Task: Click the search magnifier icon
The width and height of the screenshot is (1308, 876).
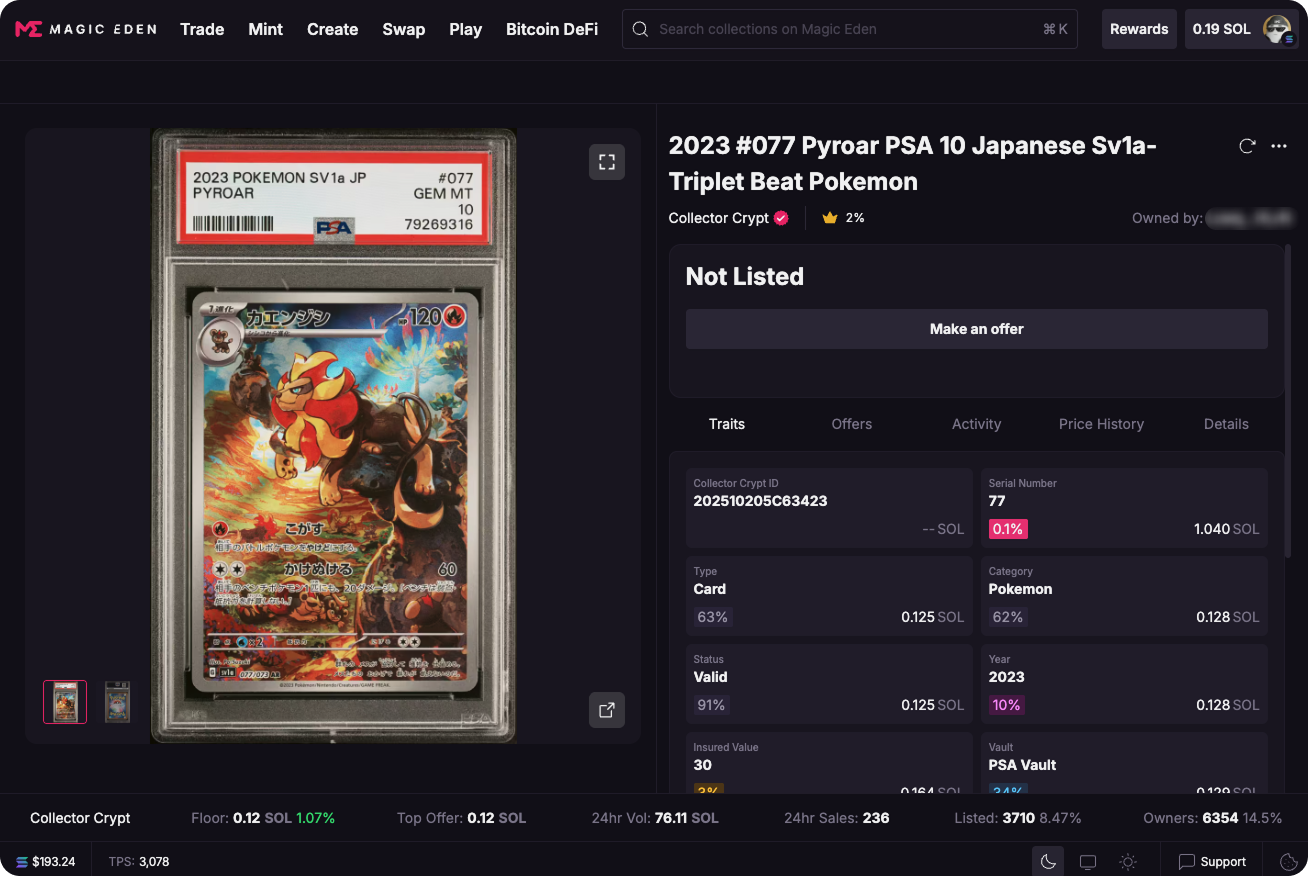Action: point(641,29)
